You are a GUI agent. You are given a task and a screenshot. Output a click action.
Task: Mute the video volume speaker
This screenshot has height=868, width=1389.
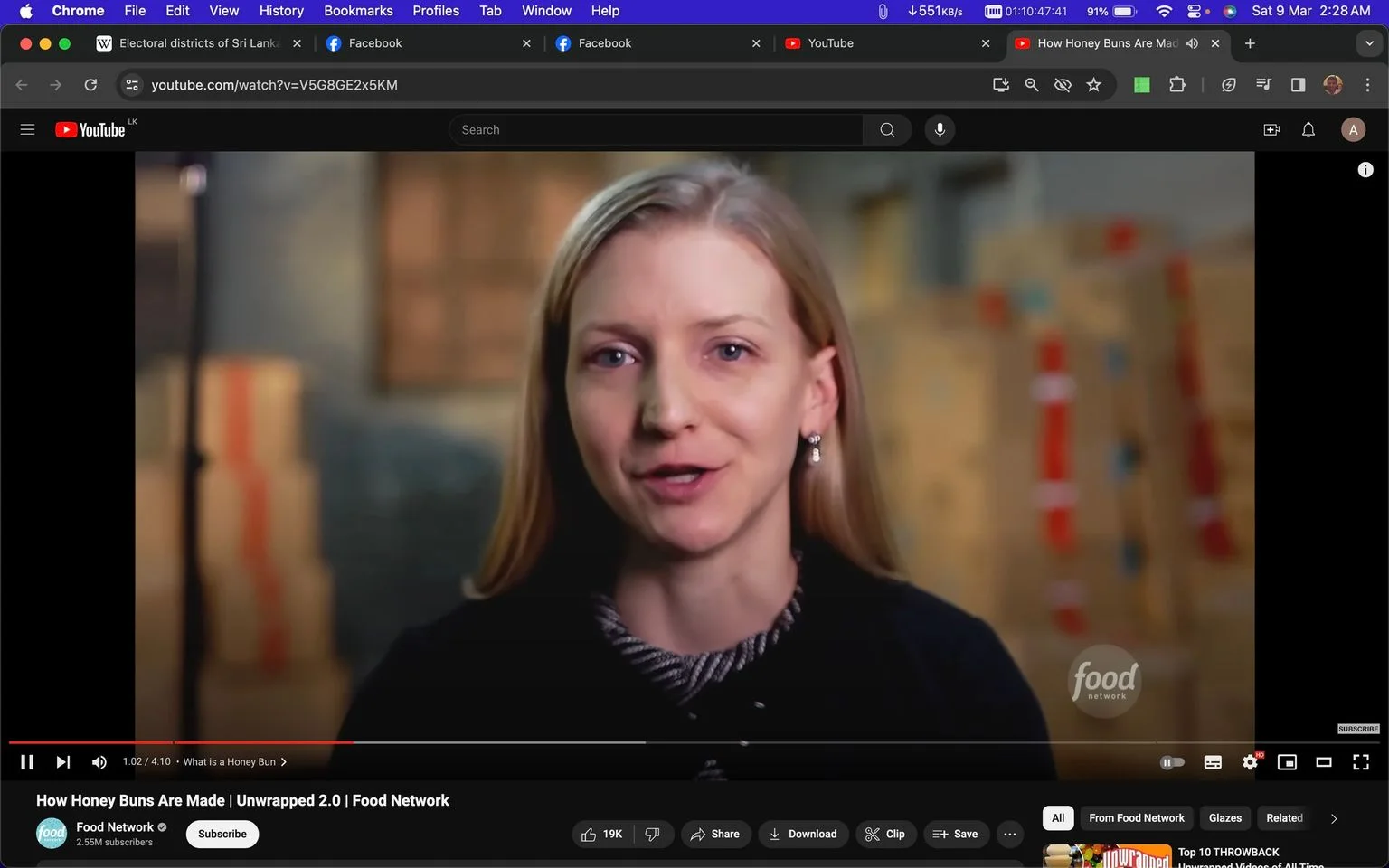(x=99, y=762)
